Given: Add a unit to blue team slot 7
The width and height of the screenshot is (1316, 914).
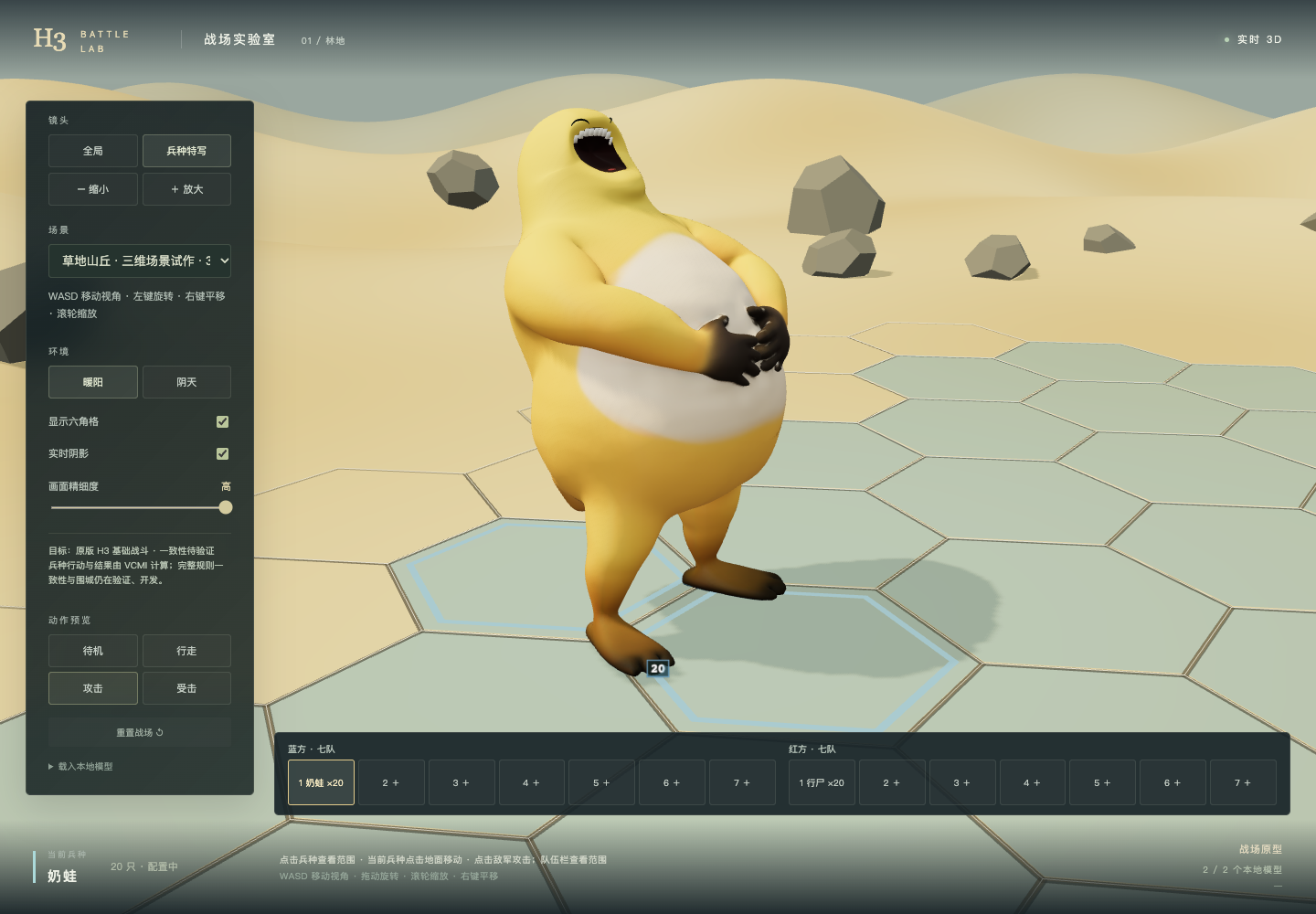Looking at the screenshot, I should (x=742, y=782).
